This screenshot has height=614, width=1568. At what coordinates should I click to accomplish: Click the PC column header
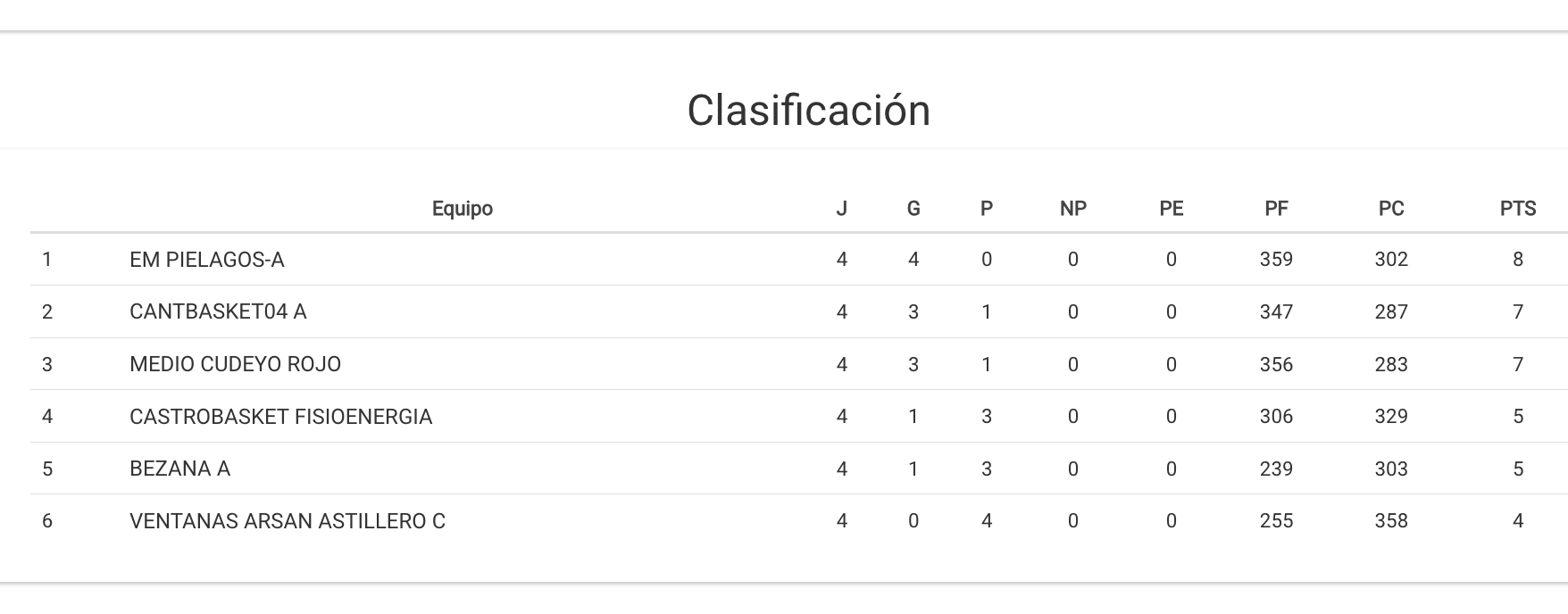point(1390,209)
